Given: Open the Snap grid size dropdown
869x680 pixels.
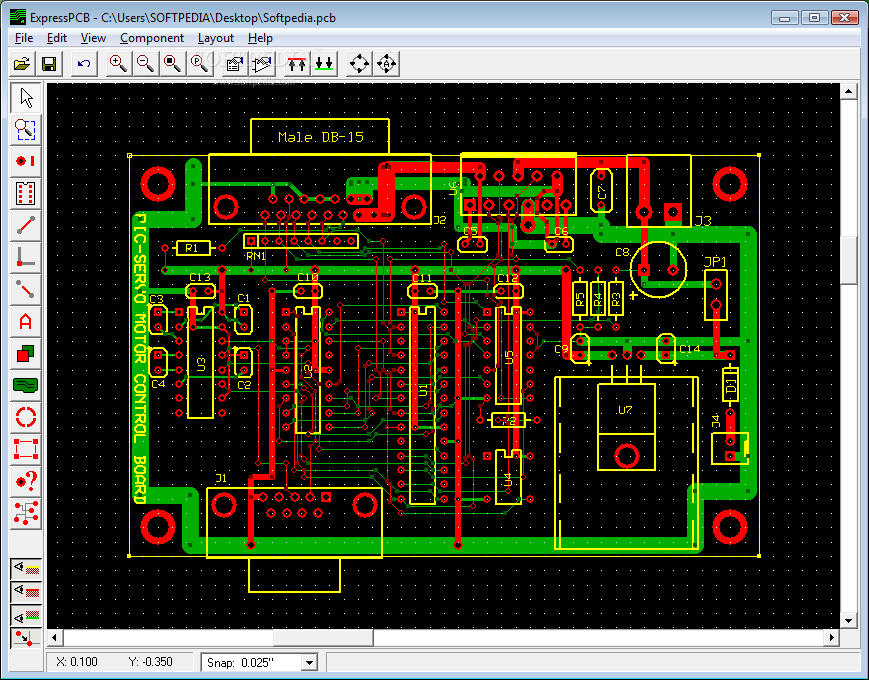Looking at the screenshot, I should click(309, 662).
